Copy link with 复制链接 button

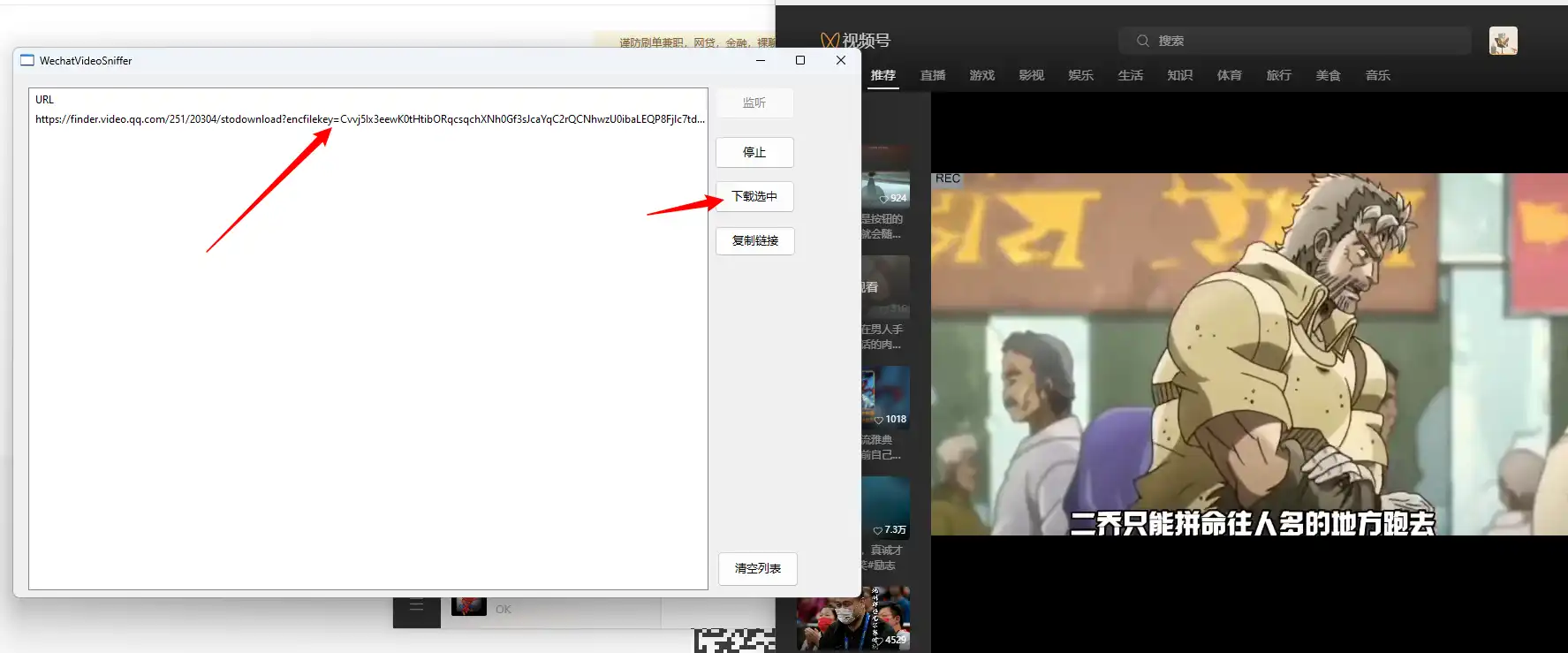click(754, 240)
